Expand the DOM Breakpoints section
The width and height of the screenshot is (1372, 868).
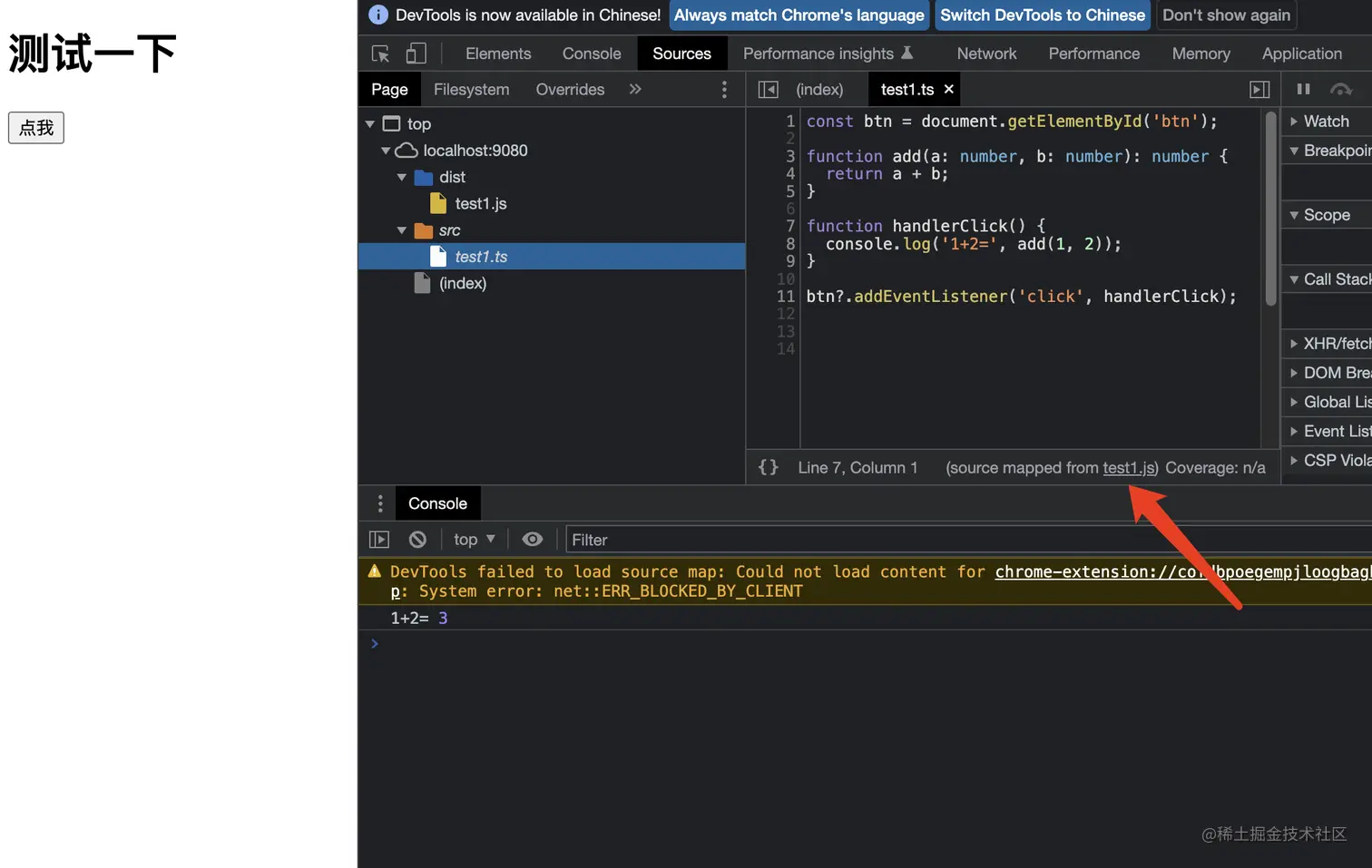click(1294, 373)
